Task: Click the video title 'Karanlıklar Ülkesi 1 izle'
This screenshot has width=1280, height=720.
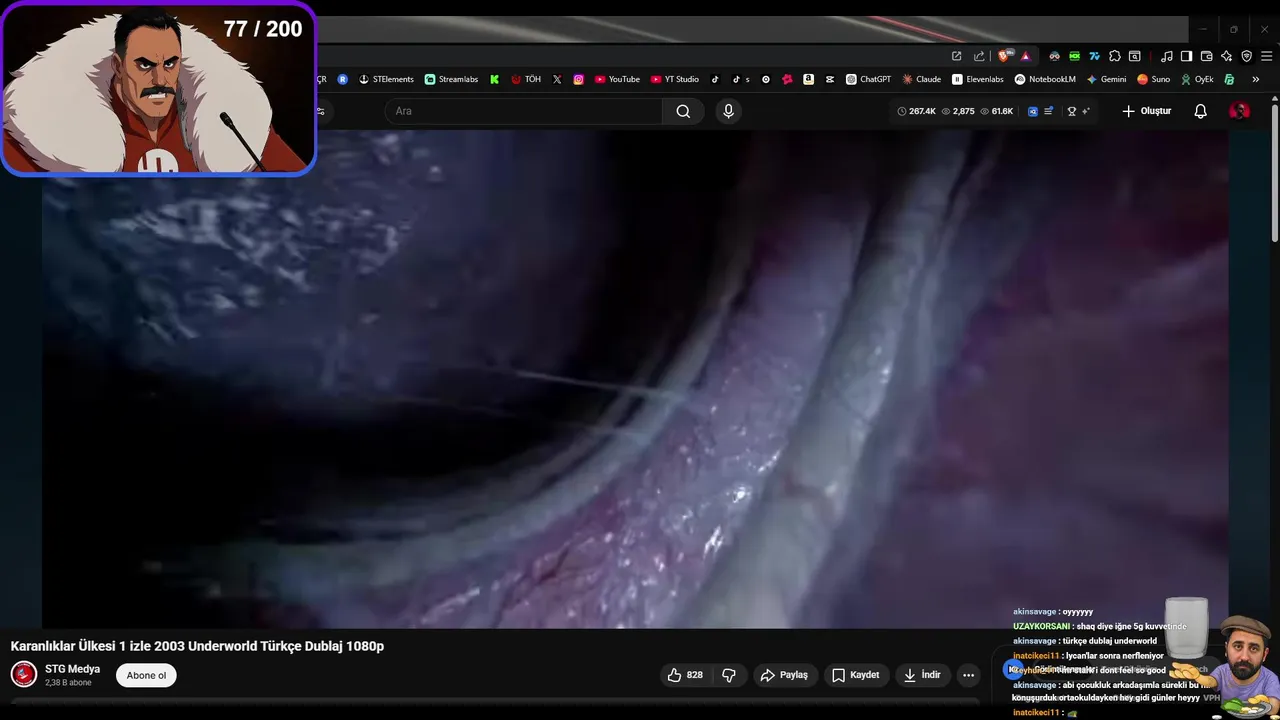Action: coord(197,646)
